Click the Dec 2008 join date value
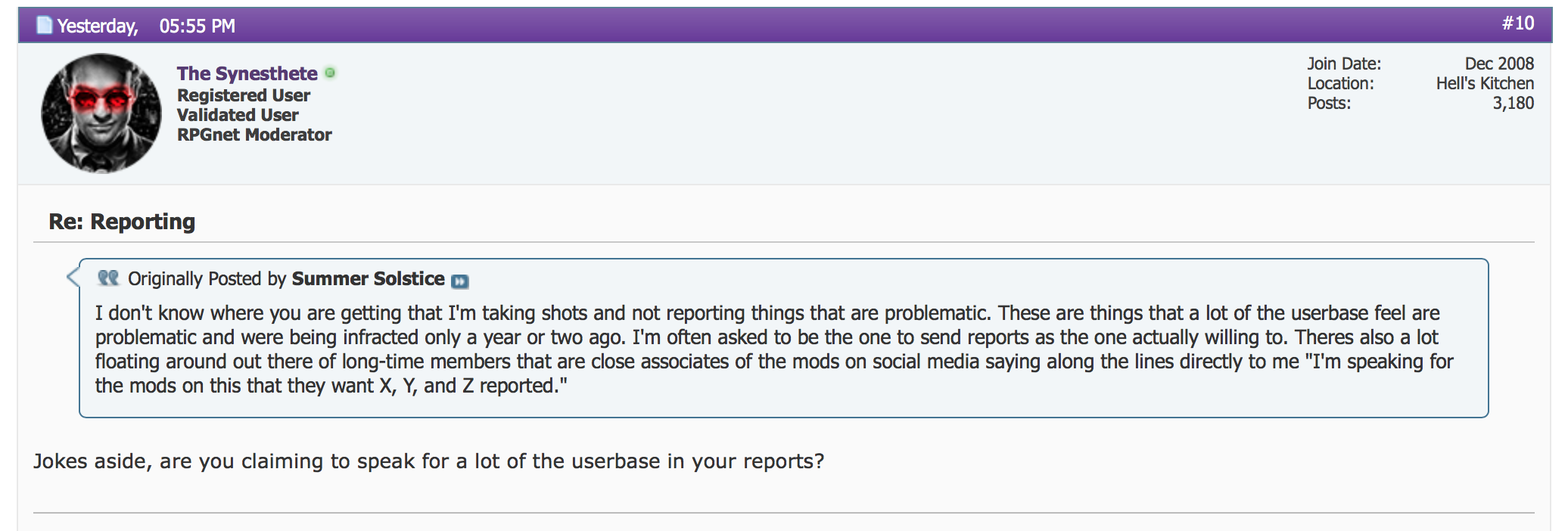Screen dimensions: 1568x531 1499,64
